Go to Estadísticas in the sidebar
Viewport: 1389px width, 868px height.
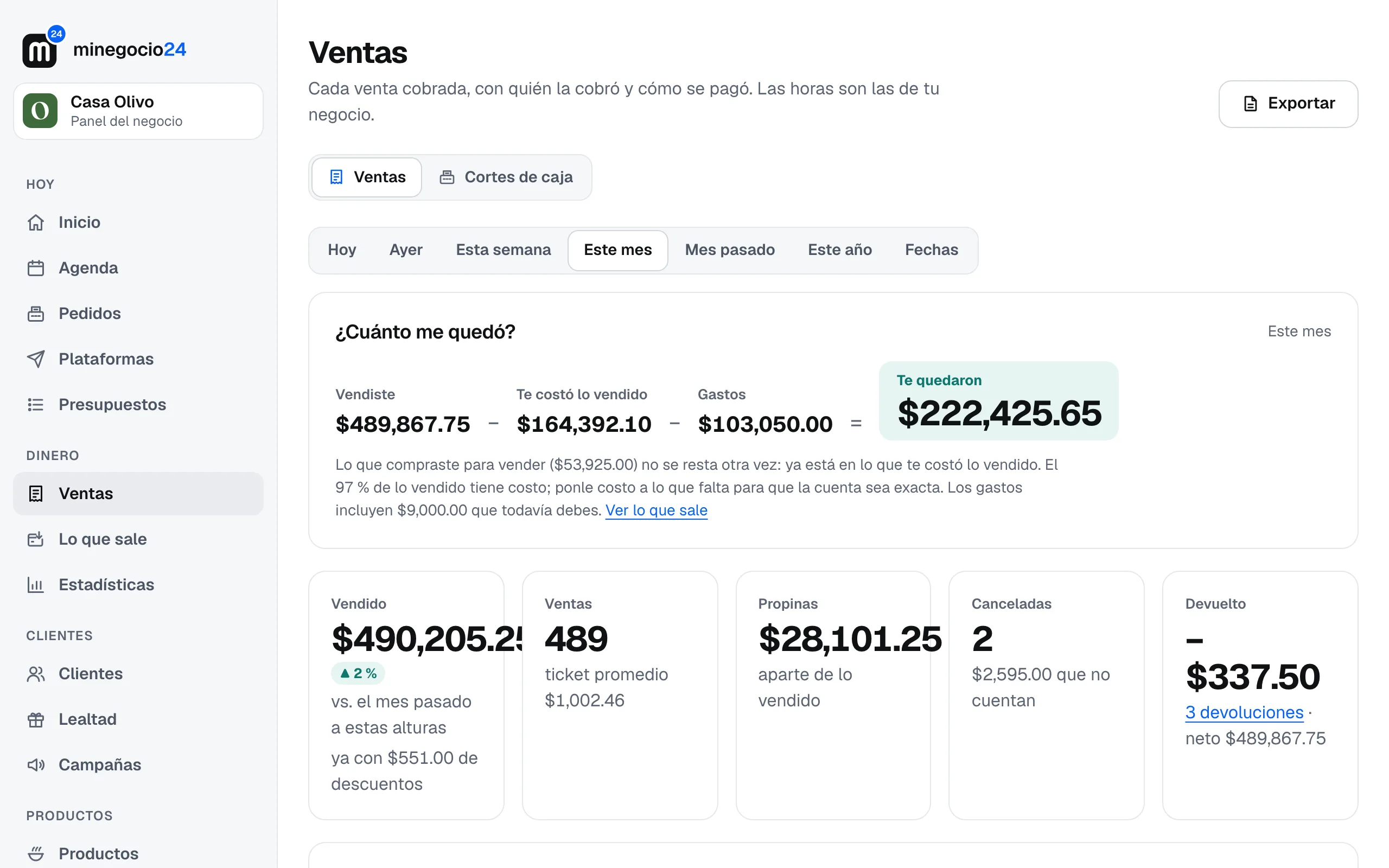138,585
